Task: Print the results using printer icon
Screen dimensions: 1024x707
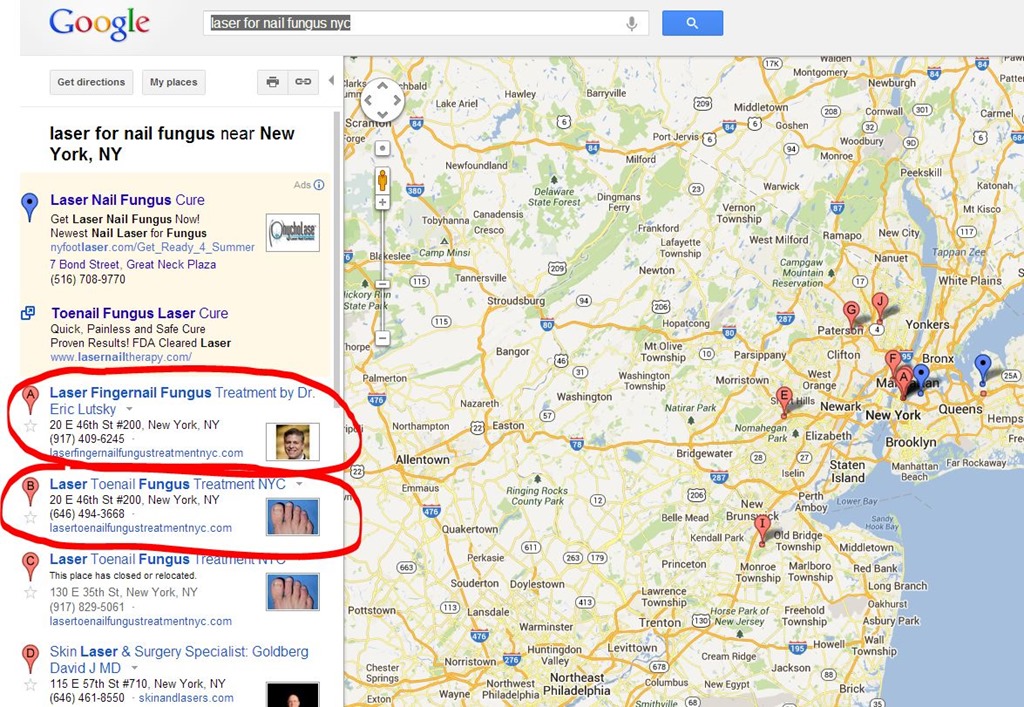Action: pos(272,82)
